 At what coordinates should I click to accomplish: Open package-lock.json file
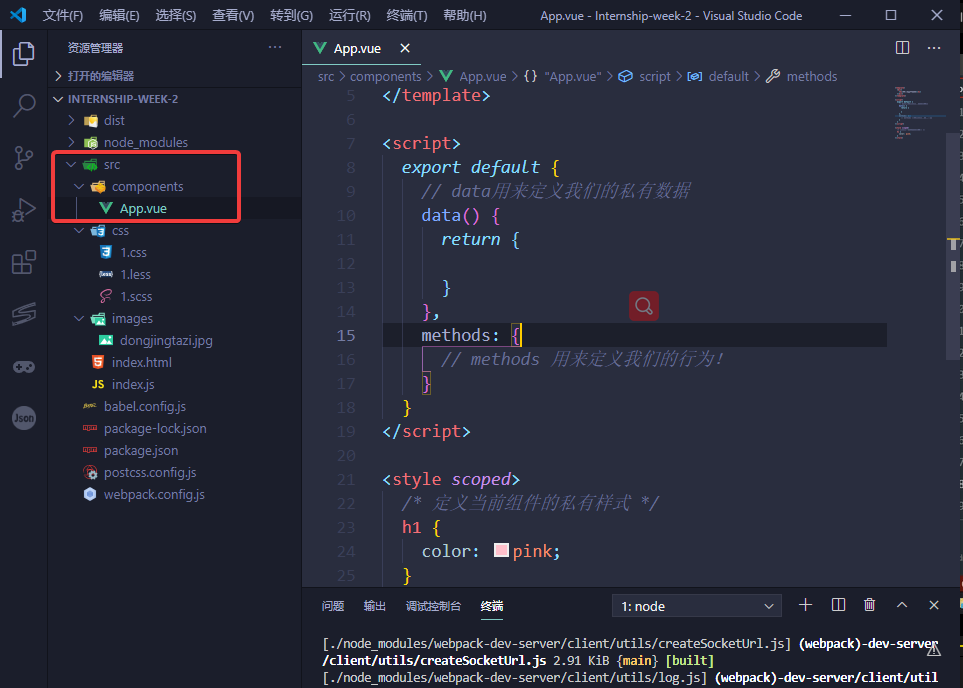[175, 429]
